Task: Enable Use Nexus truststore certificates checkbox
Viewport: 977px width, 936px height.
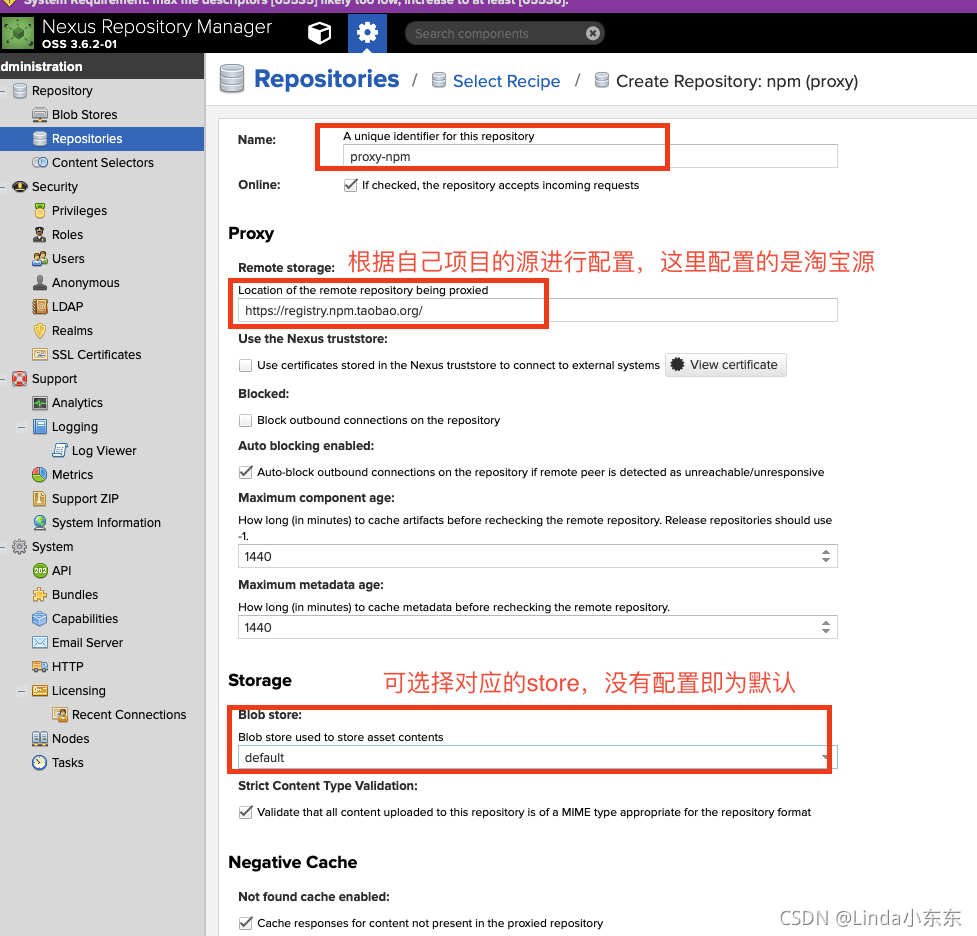Action: tap(245, 365)
